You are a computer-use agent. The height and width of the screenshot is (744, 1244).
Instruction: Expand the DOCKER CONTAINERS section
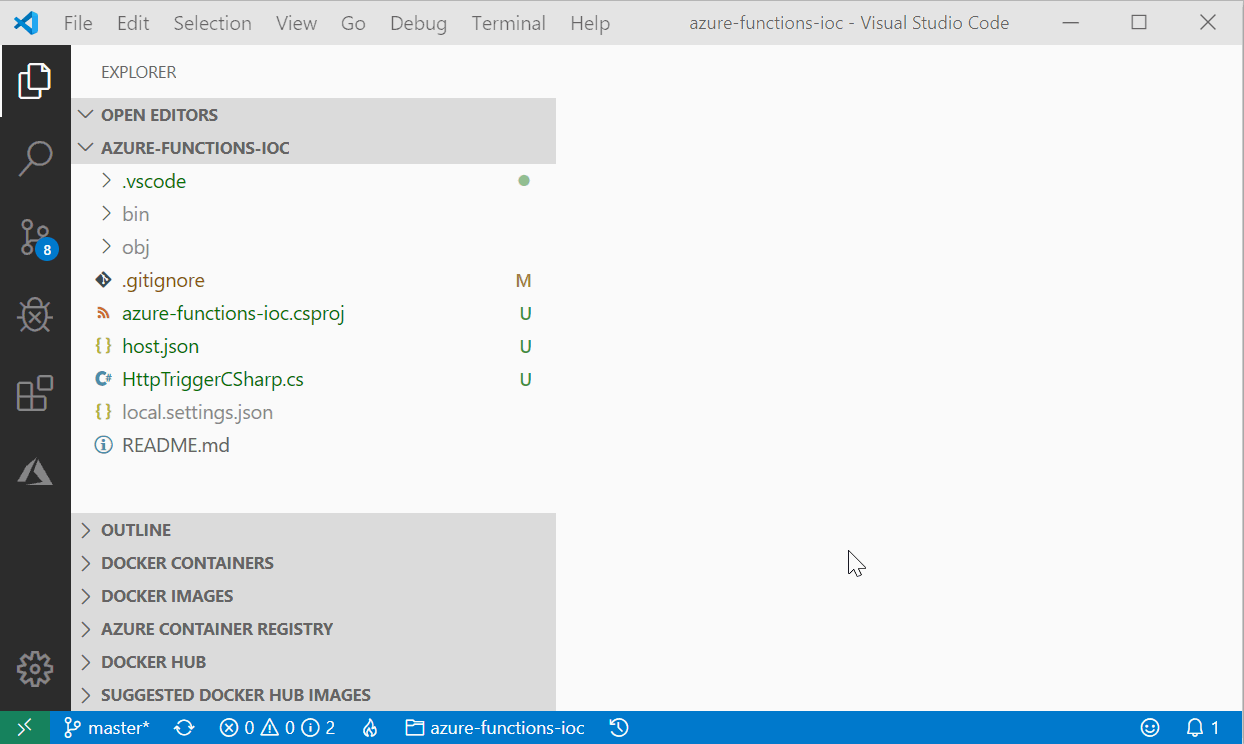(x=185, y=562)
